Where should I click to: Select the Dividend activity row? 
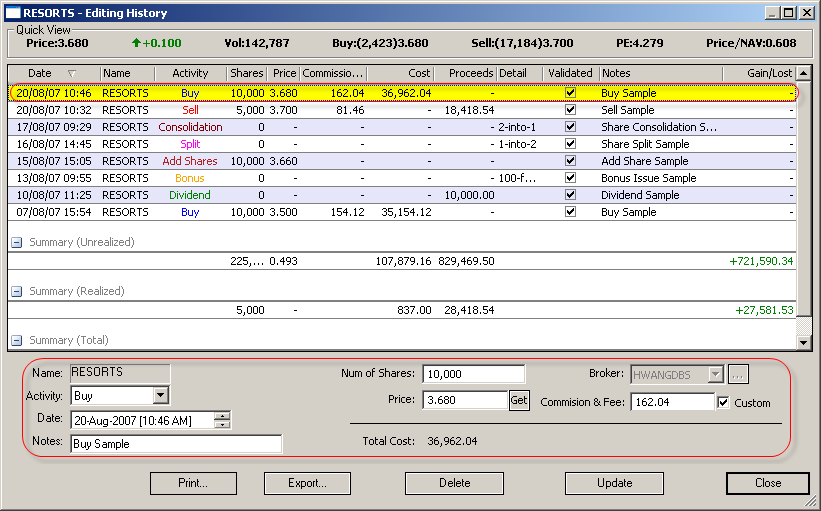[402, 195]
